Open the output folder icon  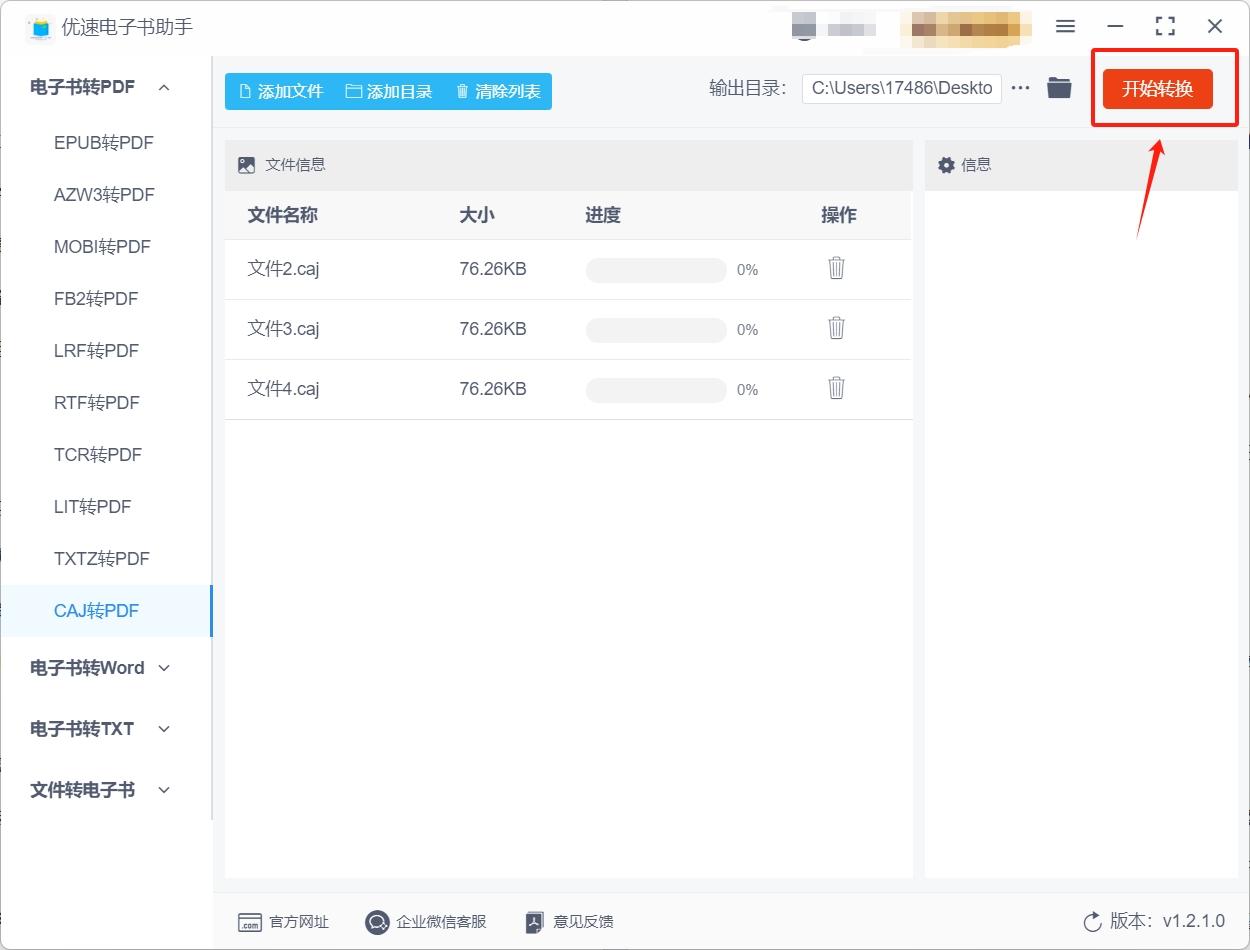pos(1059,88)
